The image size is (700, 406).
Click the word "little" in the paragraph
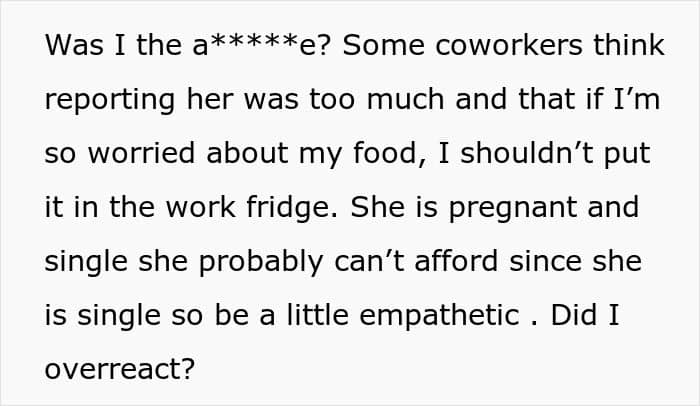point(317,315)
